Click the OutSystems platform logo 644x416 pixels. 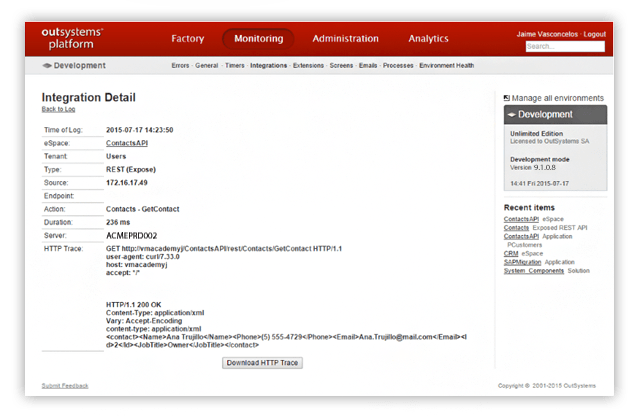pos(72,38)
